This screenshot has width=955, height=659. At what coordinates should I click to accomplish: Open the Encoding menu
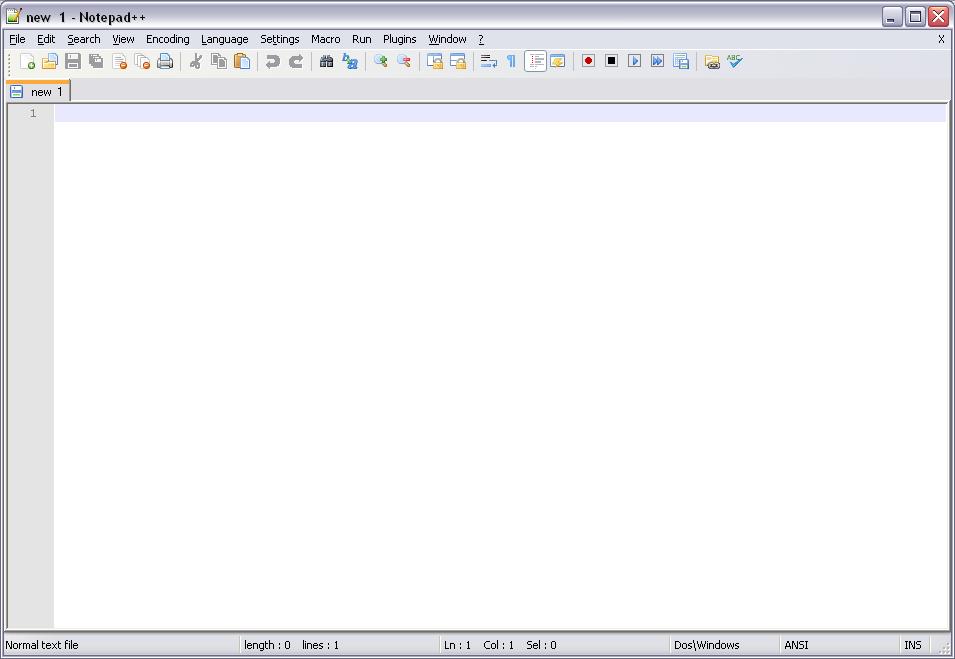pos(167,39)
